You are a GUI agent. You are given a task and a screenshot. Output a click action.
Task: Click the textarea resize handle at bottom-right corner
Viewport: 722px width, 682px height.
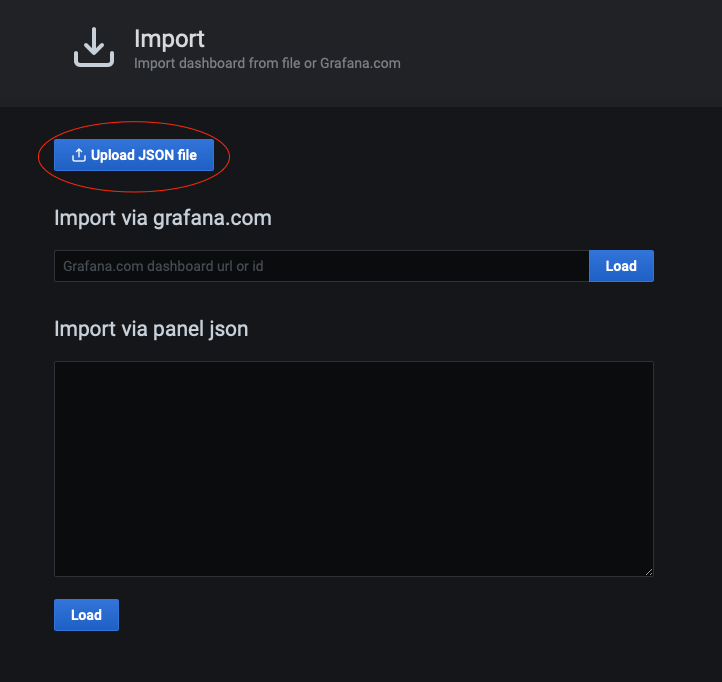pyautogui.click(x=648, y=571)
